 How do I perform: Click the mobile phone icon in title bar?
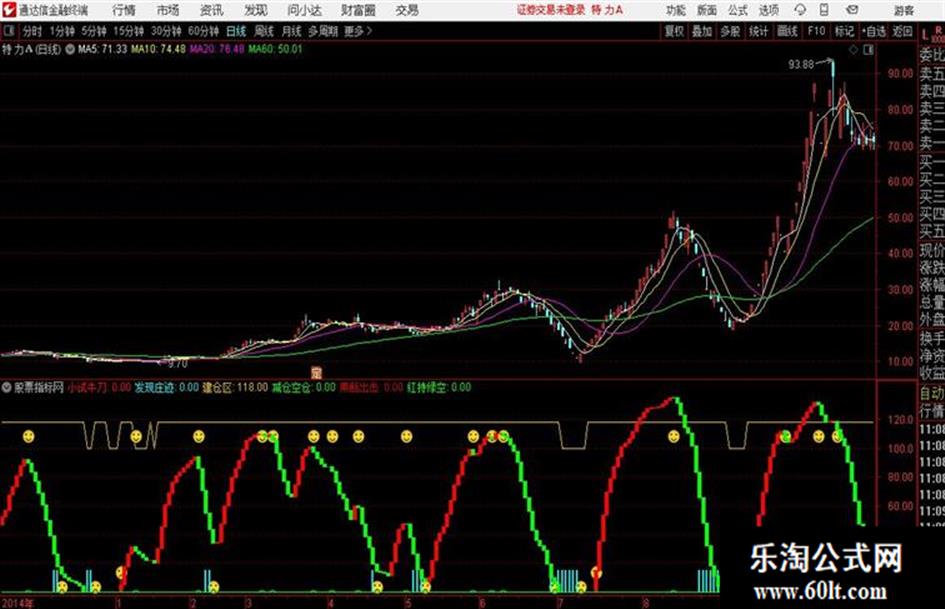click(x=824, y=10)
